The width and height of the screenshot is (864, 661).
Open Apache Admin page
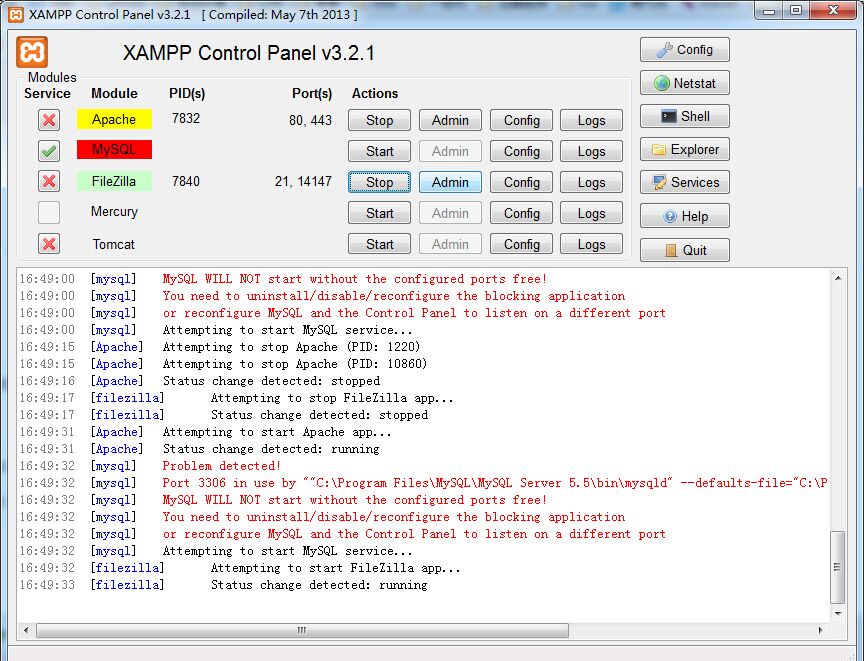tap(450, 120)
